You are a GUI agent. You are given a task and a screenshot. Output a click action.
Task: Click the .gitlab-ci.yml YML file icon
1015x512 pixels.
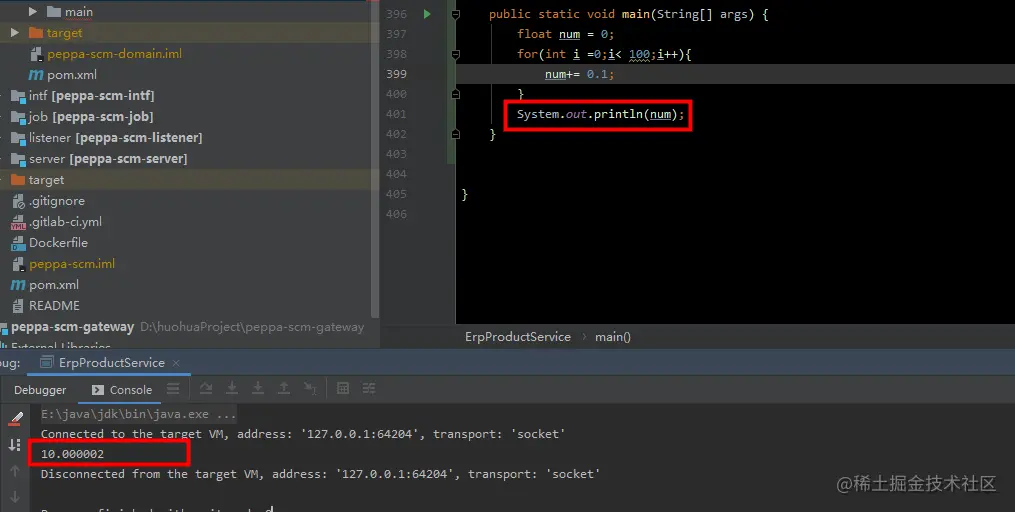[18, 223]
